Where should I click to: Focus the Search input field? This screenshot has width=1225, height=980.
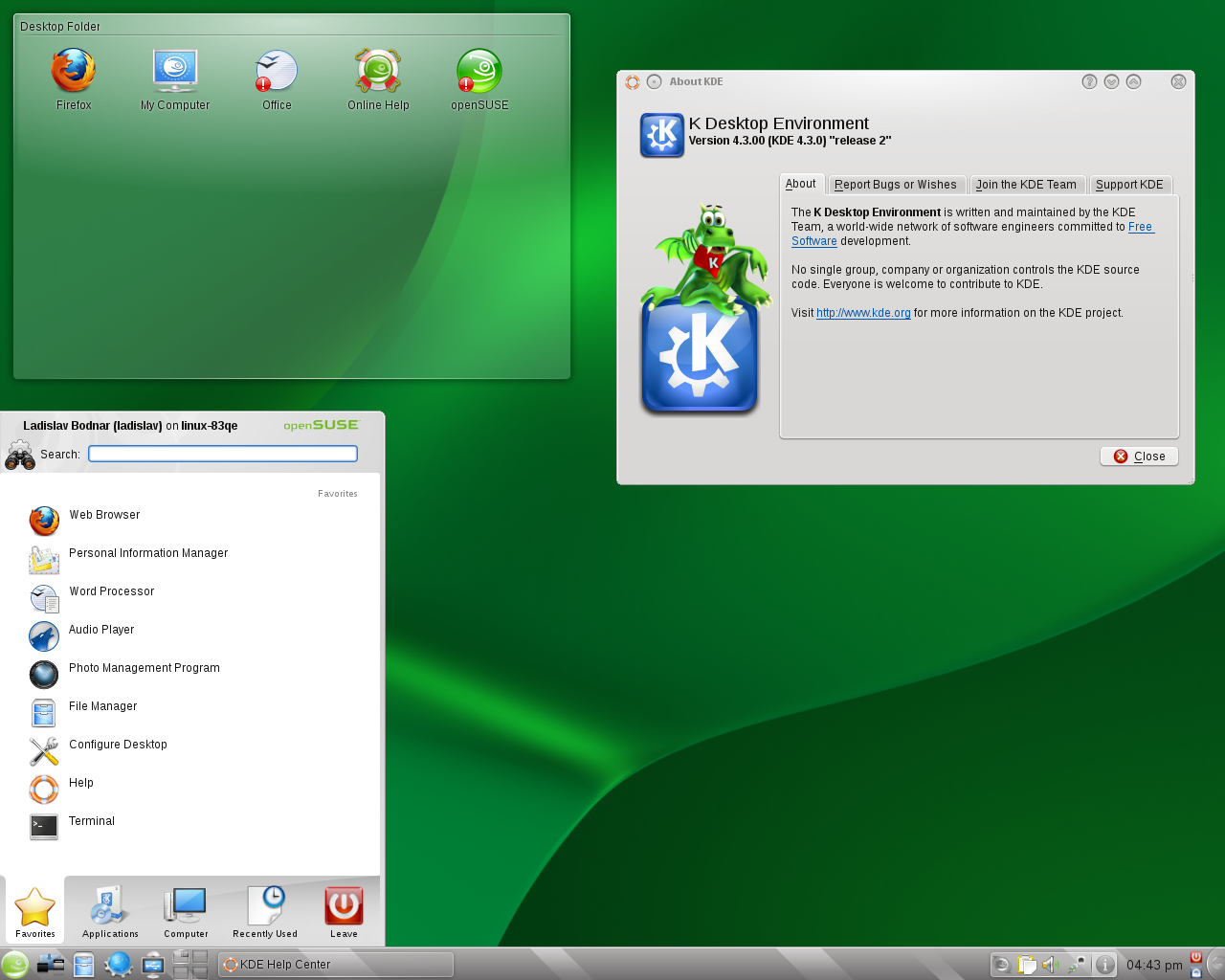[223, 454]
